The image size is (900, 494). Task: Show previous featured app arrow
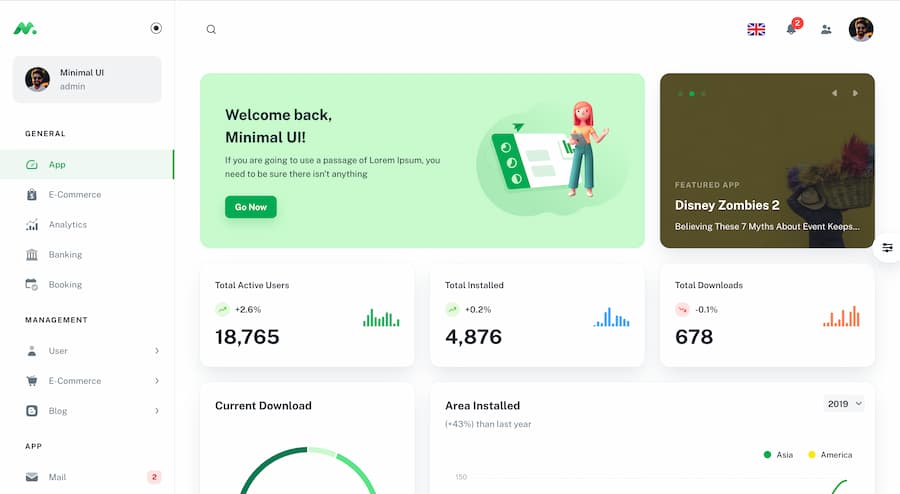[x=834, y=93]
